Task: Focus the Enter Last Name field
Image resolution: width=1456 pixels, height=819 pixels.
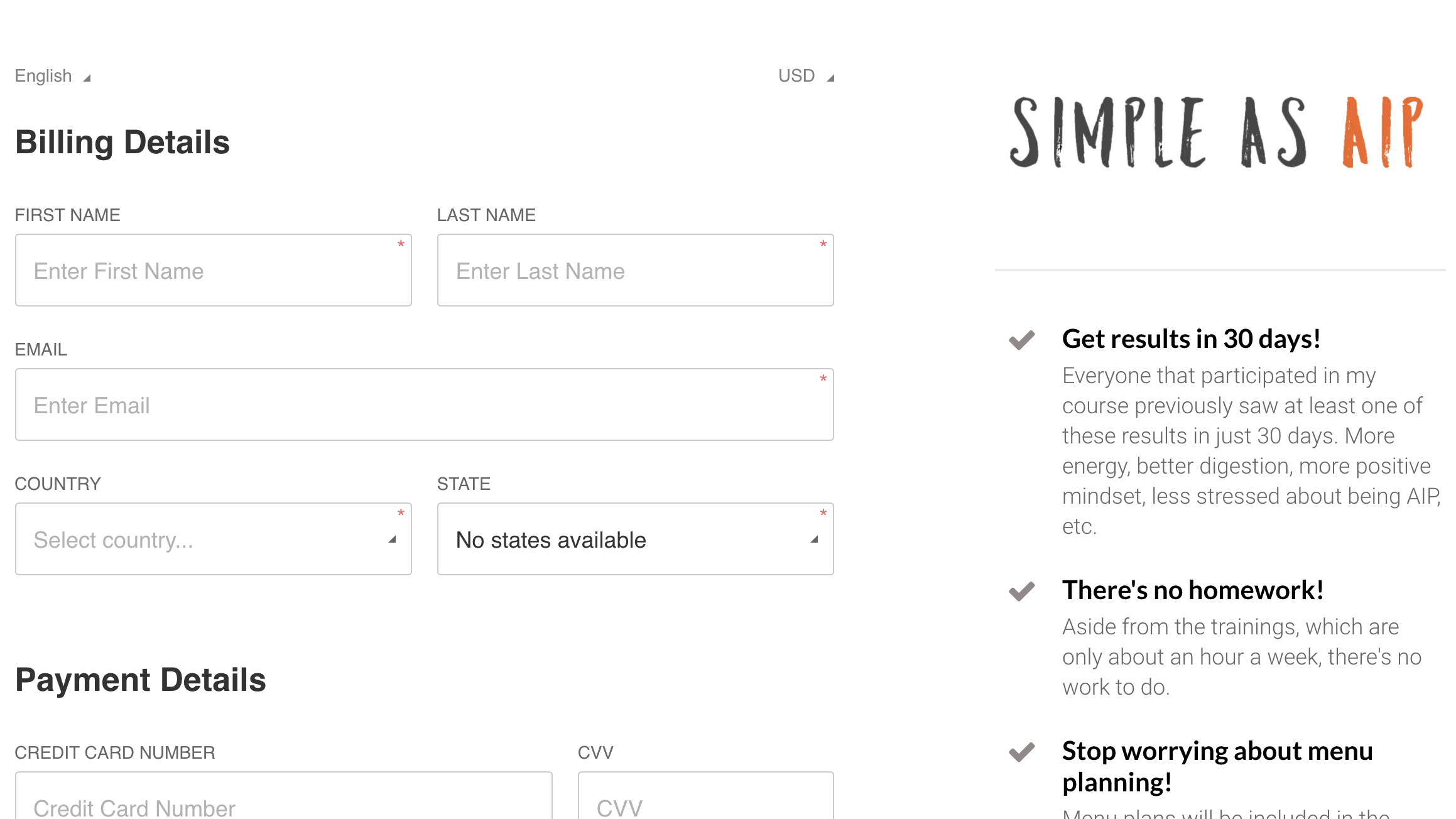Action: point(635,271)
